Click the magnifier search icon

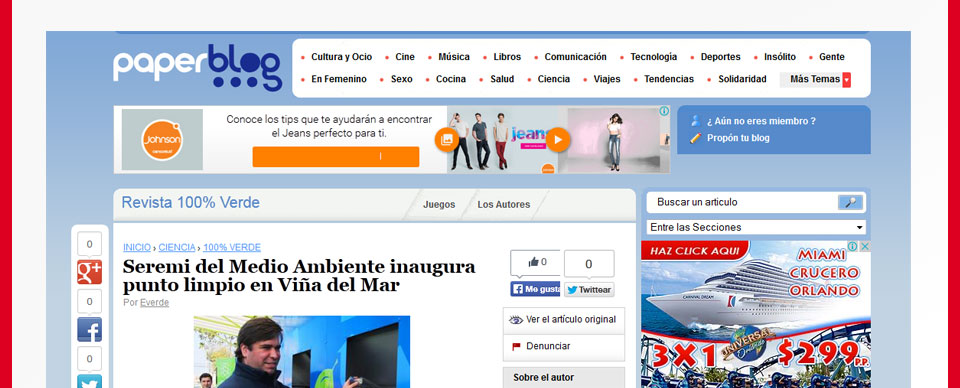850,203
